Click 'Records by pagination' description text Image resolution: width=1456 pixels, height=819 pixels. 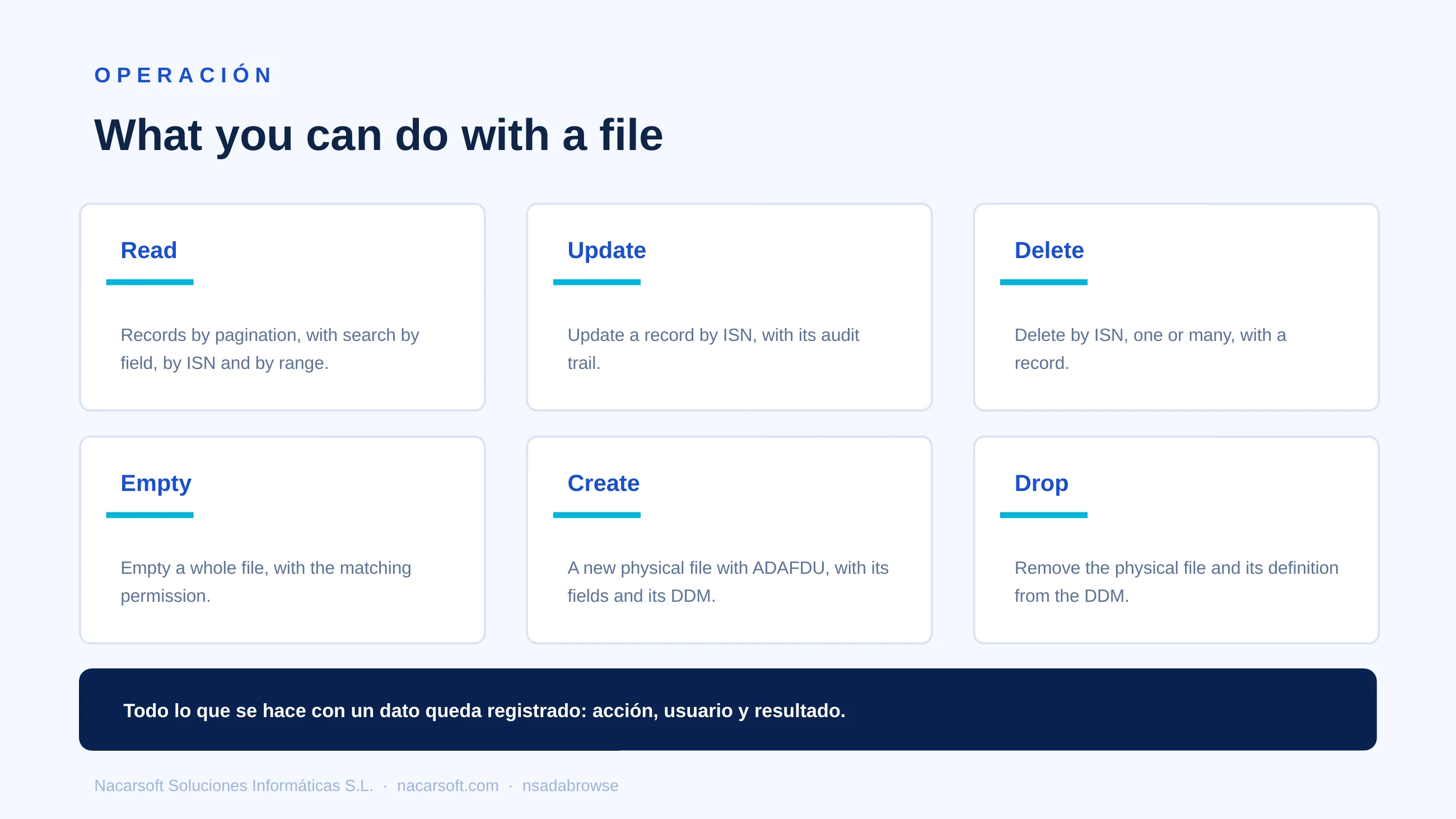click(269, 349)
